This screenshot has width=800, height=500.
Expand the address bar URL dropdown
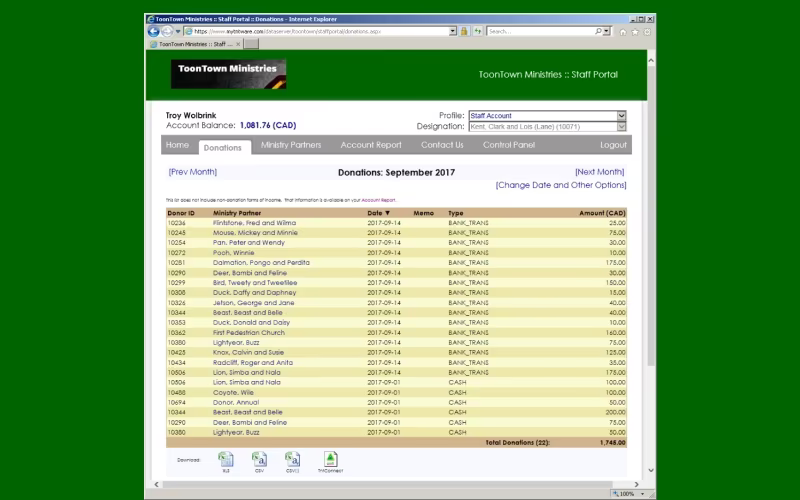point(453,31)
